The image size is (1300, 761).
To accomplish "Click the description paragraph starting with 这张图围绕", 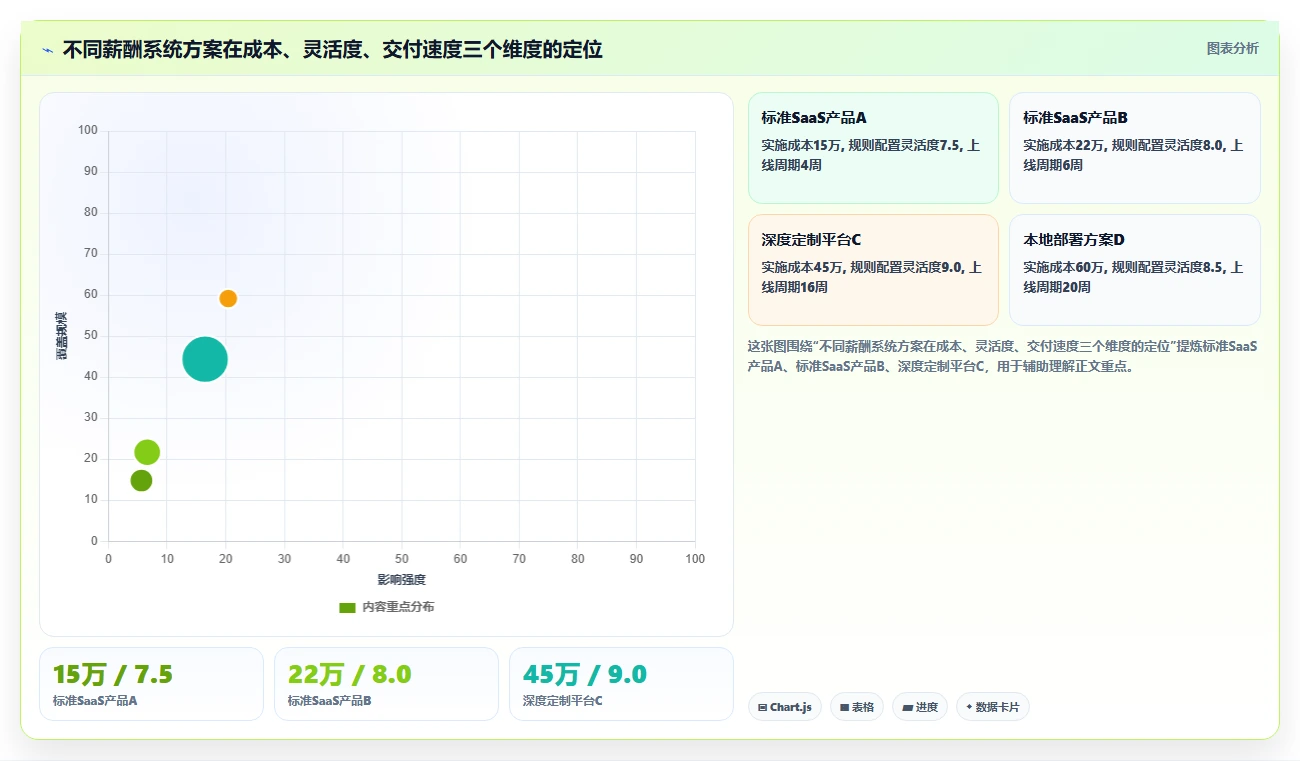I will click(x=1003, y=356).
